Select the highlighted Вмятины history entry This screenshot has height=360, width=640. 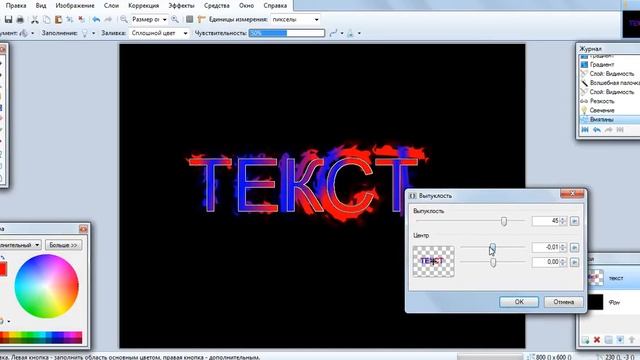point(610,120)
